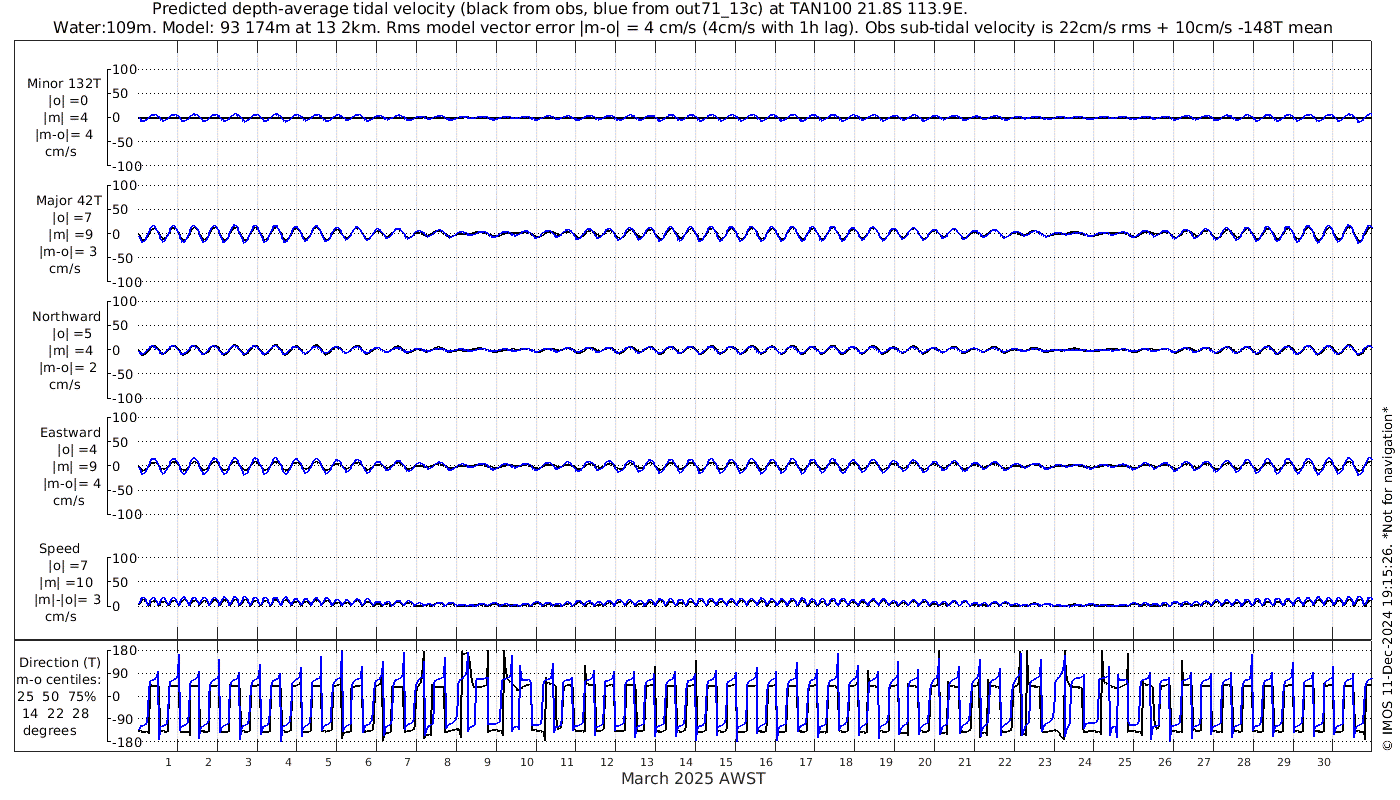Click the Direction panel plotted trace
The width and height of the screenshot is (1400, 800).
pos(755,697)
